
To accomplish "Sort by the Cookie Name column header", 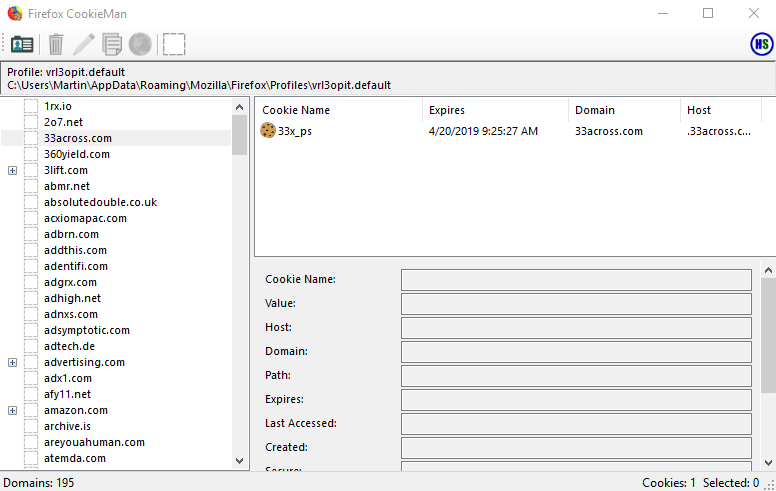I will (339, 110).
